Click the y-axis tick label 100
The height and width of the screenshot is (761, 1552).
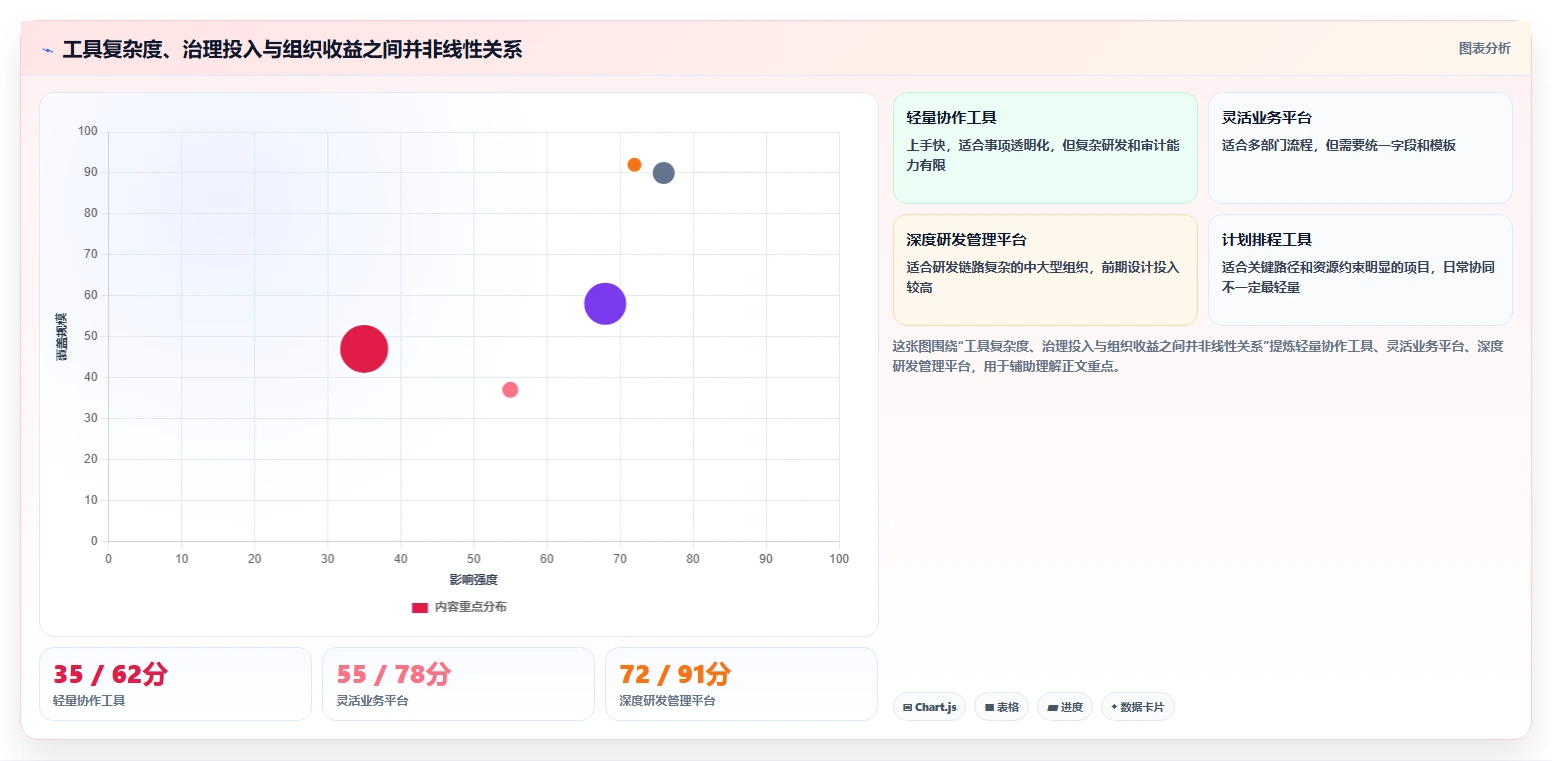(x=88, y=131)
